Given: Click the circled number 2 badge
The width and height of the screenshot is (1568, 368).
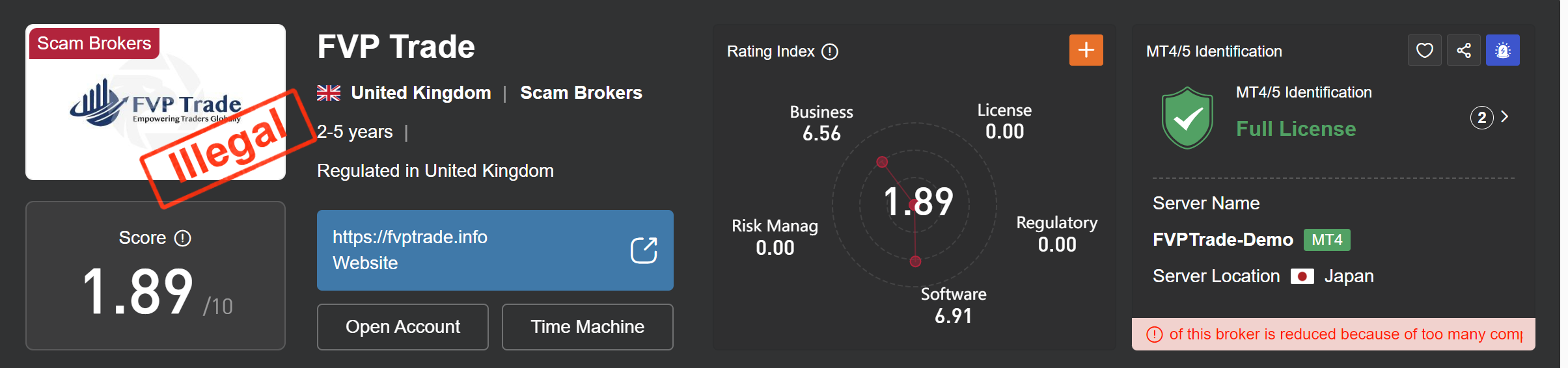Looking at the screenshot, I should (1481, 118).
